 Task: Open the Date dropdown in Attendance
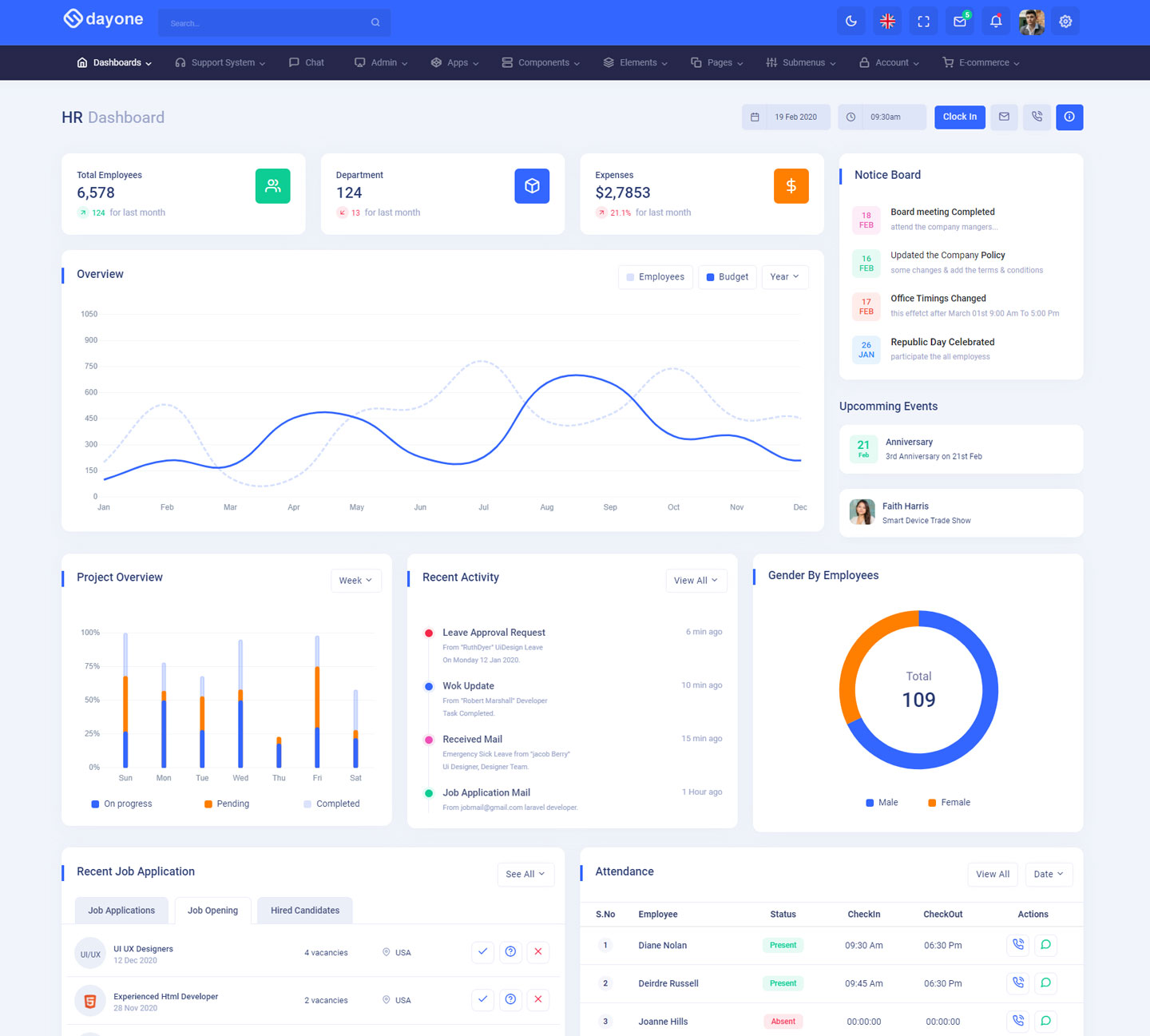[x=1048, y=874]
